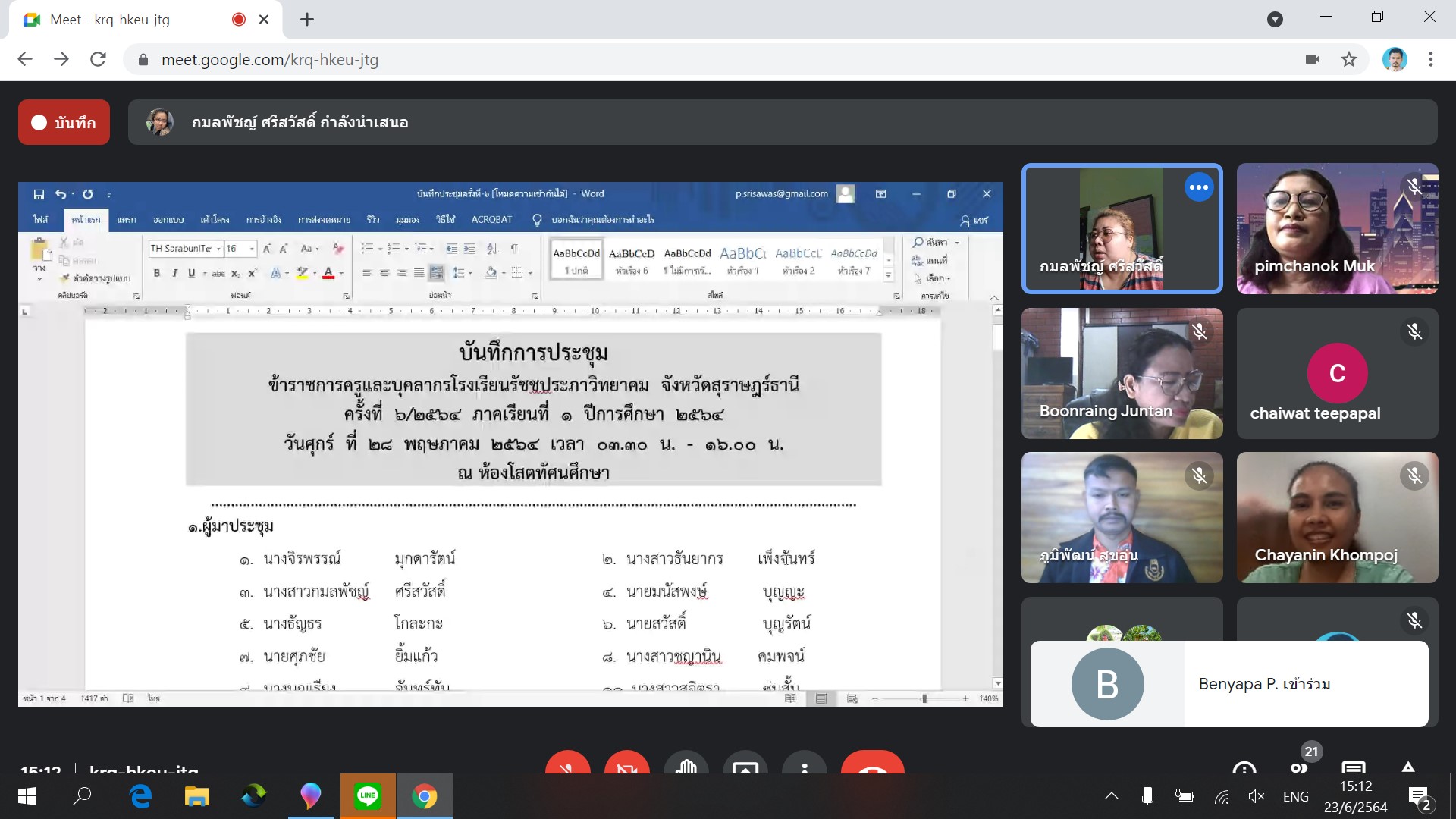This screenshot has width=1456, height=819.
Task: Unmute the microphone in Meet controls
Action: point(567,764)
